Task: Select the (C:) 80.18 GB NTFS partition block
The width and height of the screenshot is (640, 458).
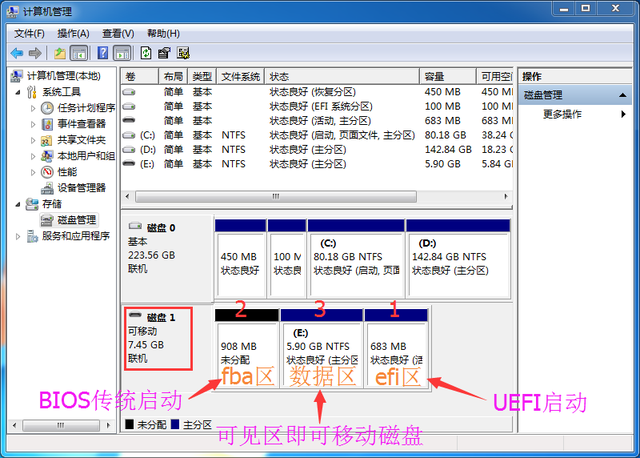Action: [356, 258]
